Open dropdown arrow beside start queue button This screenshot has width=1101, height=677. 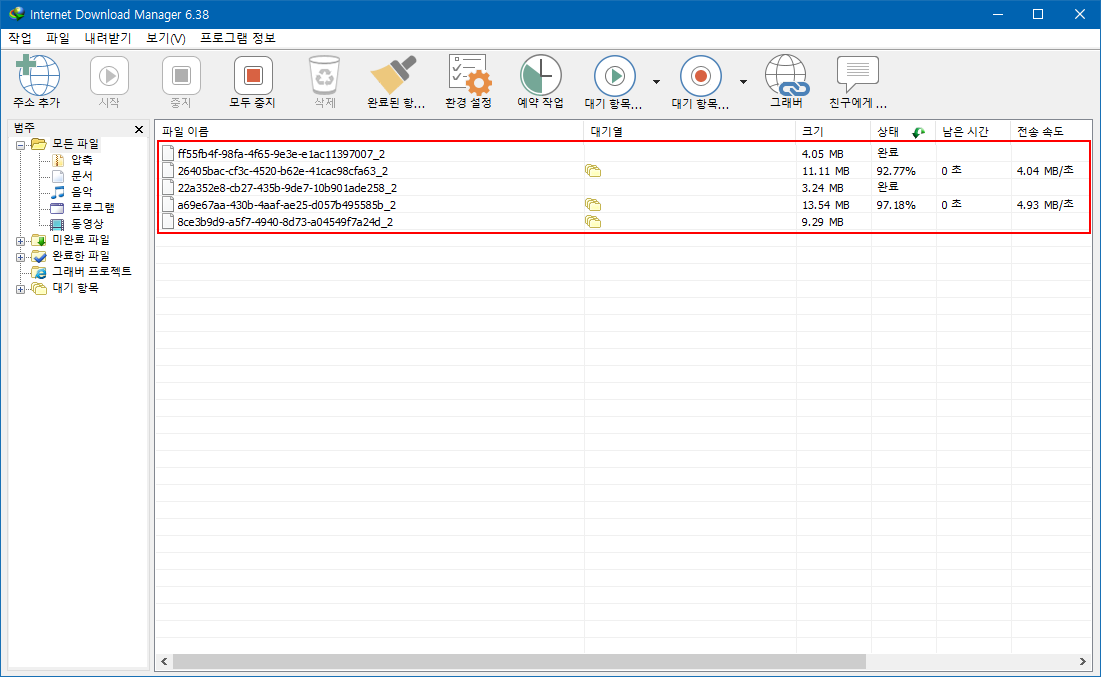(656, 82)
